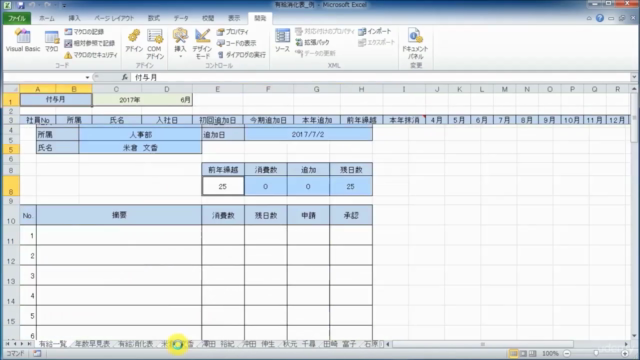Toggle 相対参照で記録 relative reference recording
This screenshot has width=640, height=360.
click(x=89, y=43)
